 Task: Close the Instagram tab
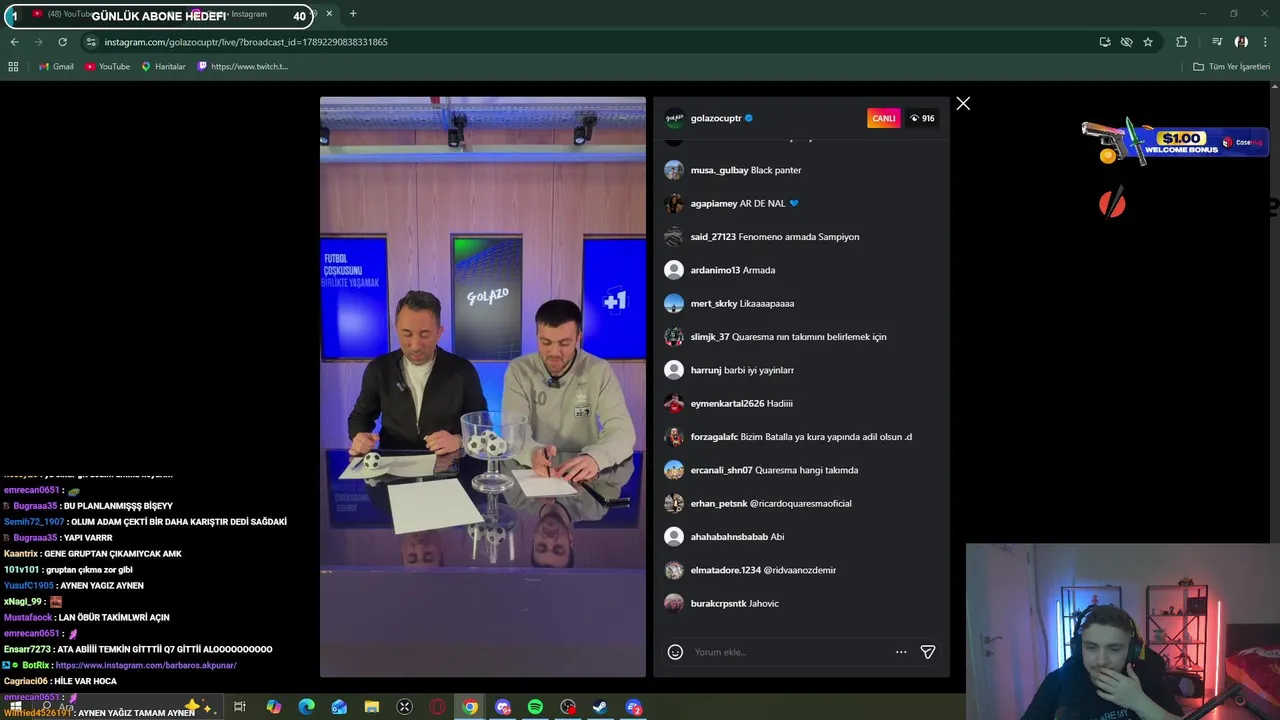coord(329,14)
